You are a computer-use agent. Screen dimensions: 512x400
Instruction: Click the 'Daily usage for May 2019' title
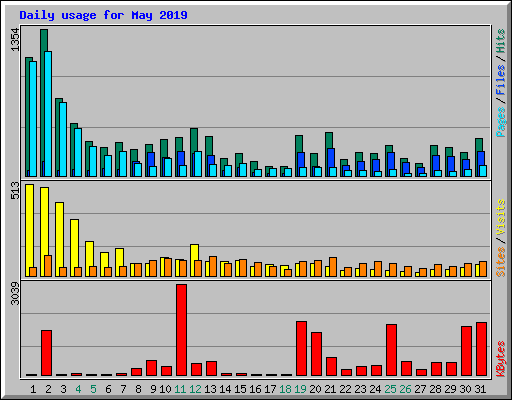(103, 15)
